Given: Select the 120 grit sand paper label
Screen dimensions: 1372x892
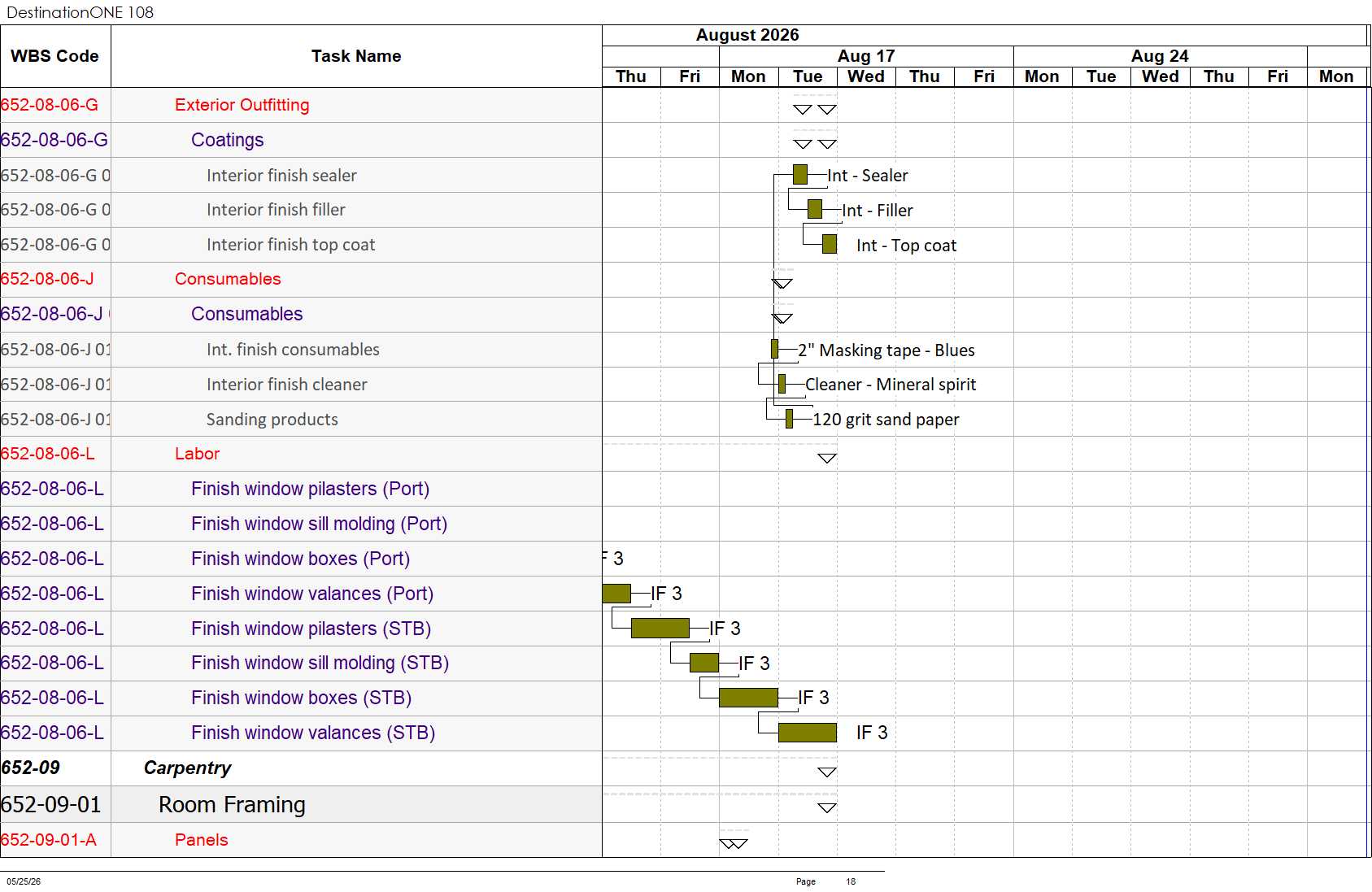Looking at the screenshot, I should (886, 420).
